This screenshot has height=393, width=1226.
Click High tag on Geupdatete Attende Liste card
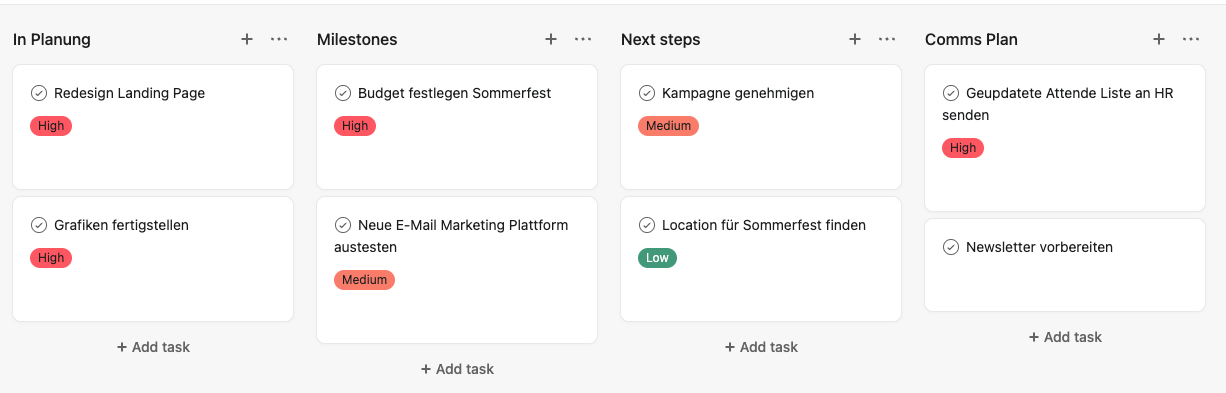(x=963, y=148)
